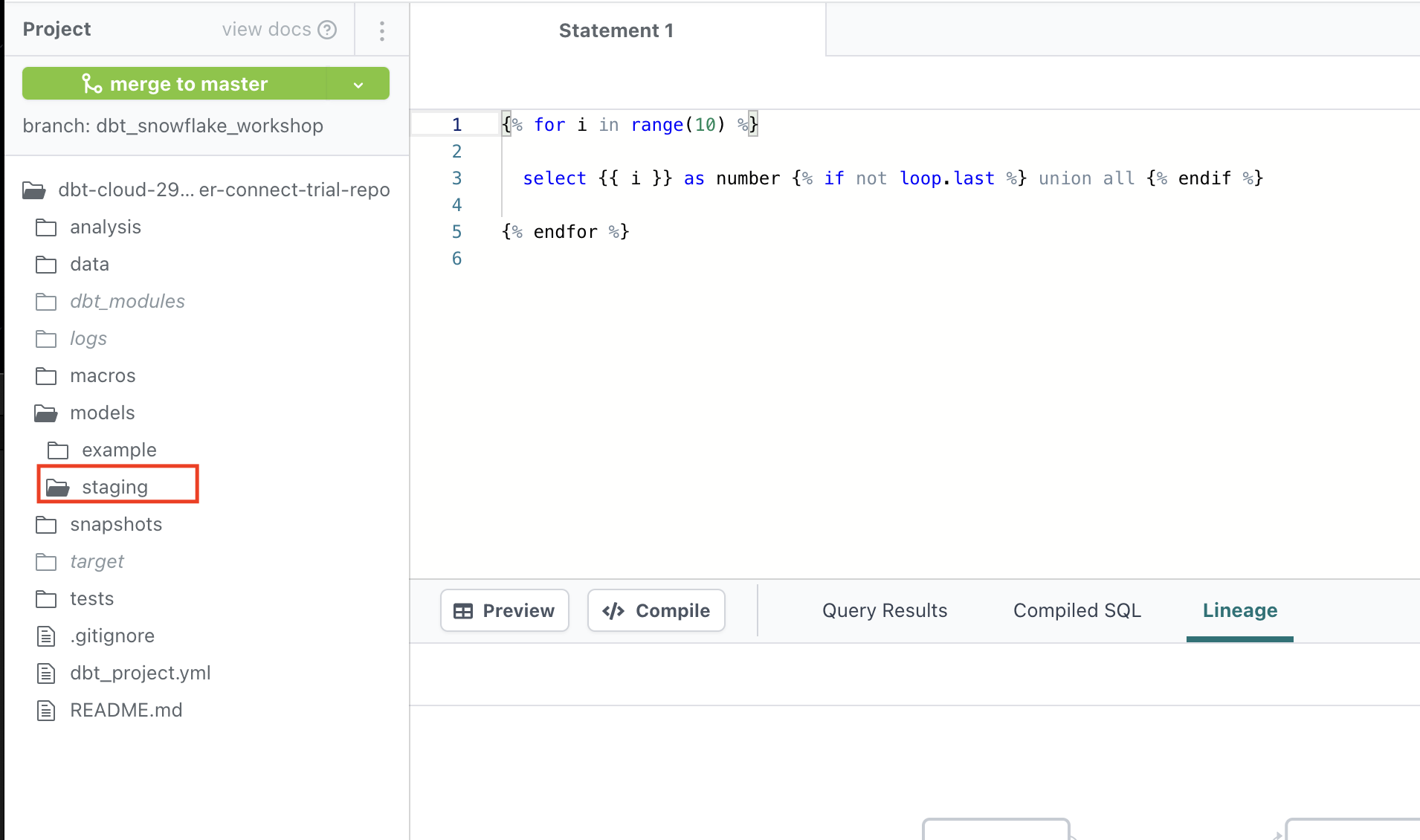Click the merge to master button
1420x840 pixels.
pyautogui.click(x=175, y=83)
